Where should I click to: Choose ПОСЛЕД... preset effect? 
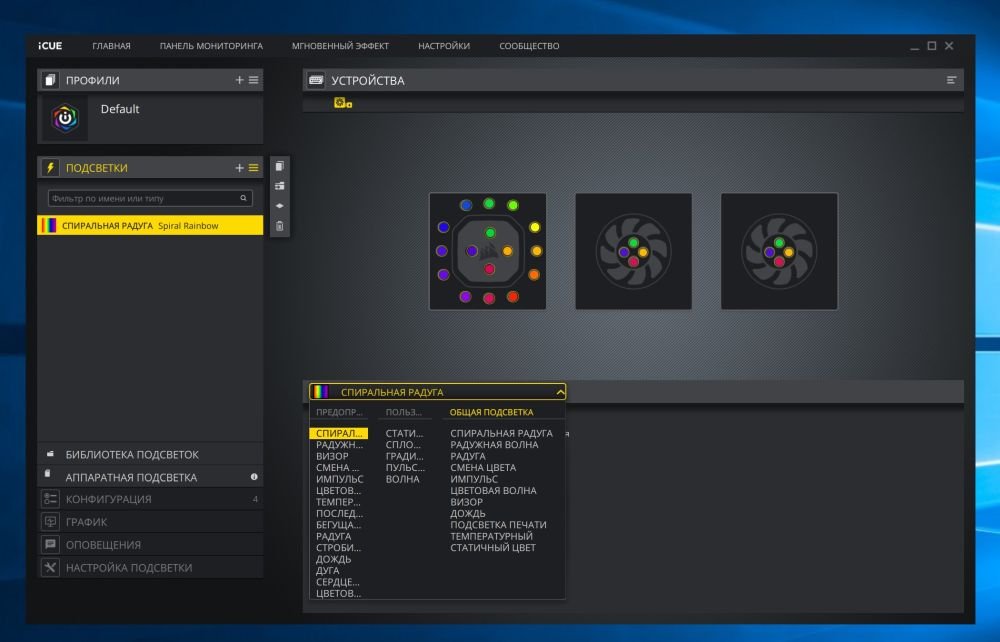(x=339, y=514)
